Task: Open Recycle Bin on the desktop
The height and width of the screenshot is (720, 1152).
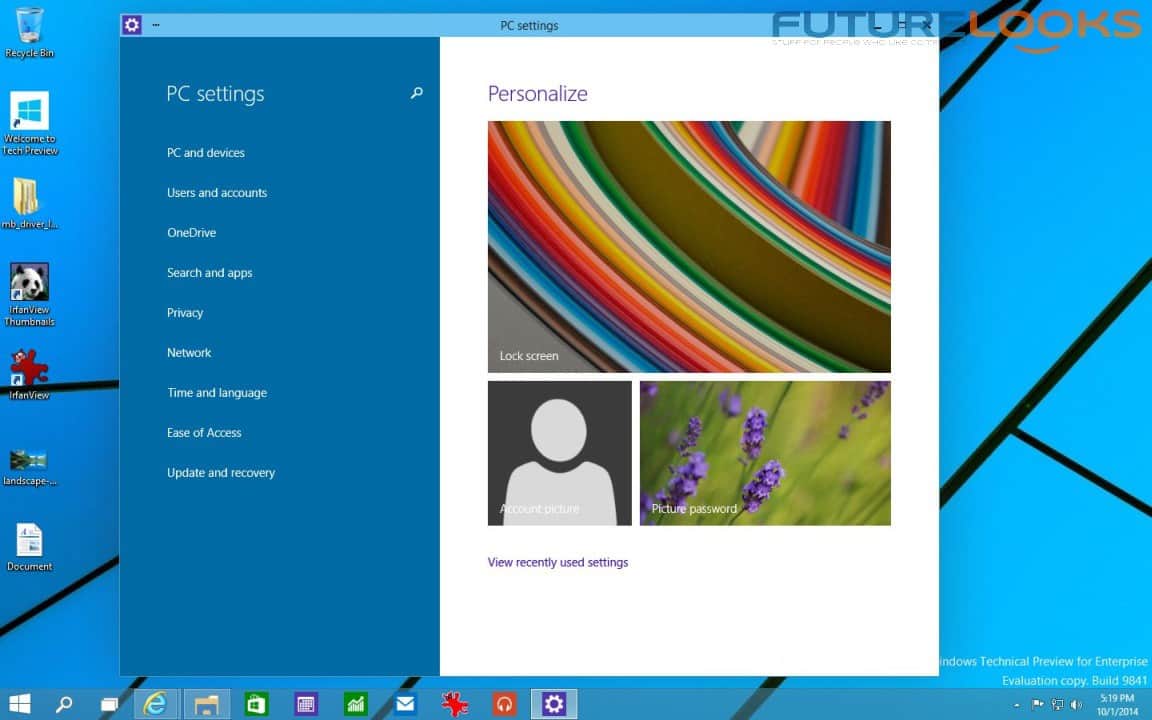Action: pyautogui.click(x=30, y=32)
